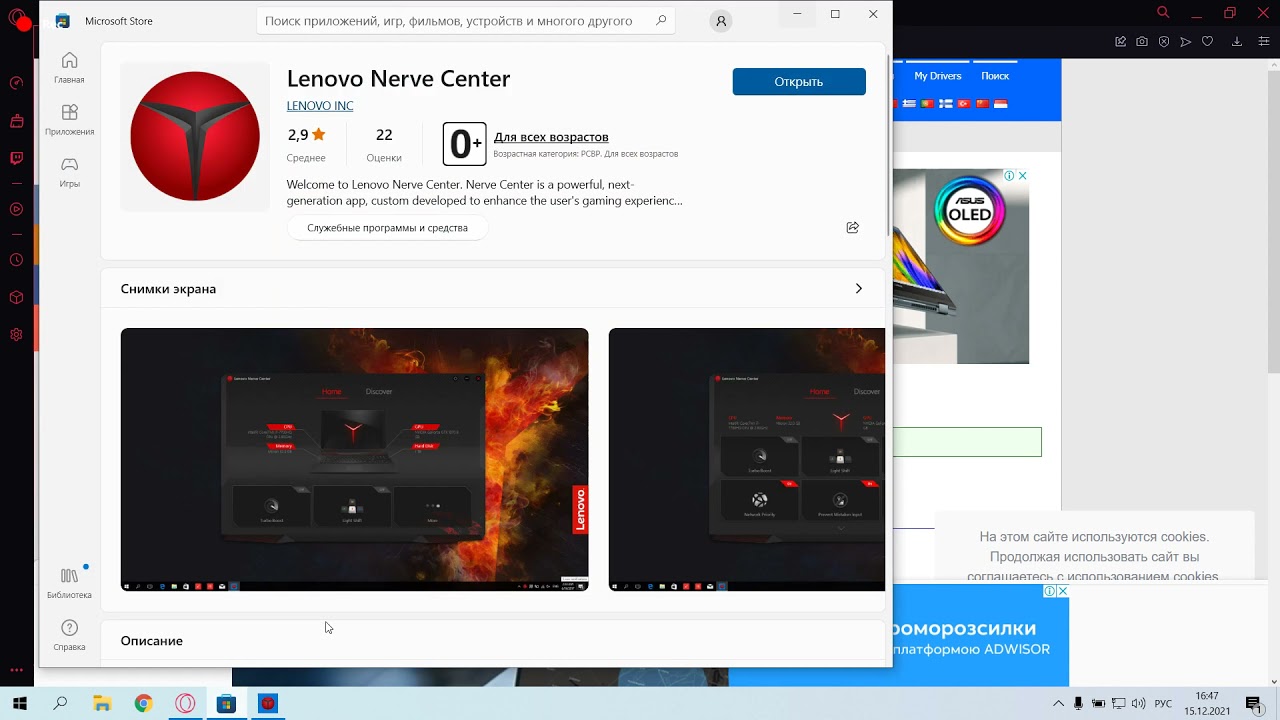Select the Portuguese flag language icon
Viewport: 1280px width, 720px height.
[927, 104]
